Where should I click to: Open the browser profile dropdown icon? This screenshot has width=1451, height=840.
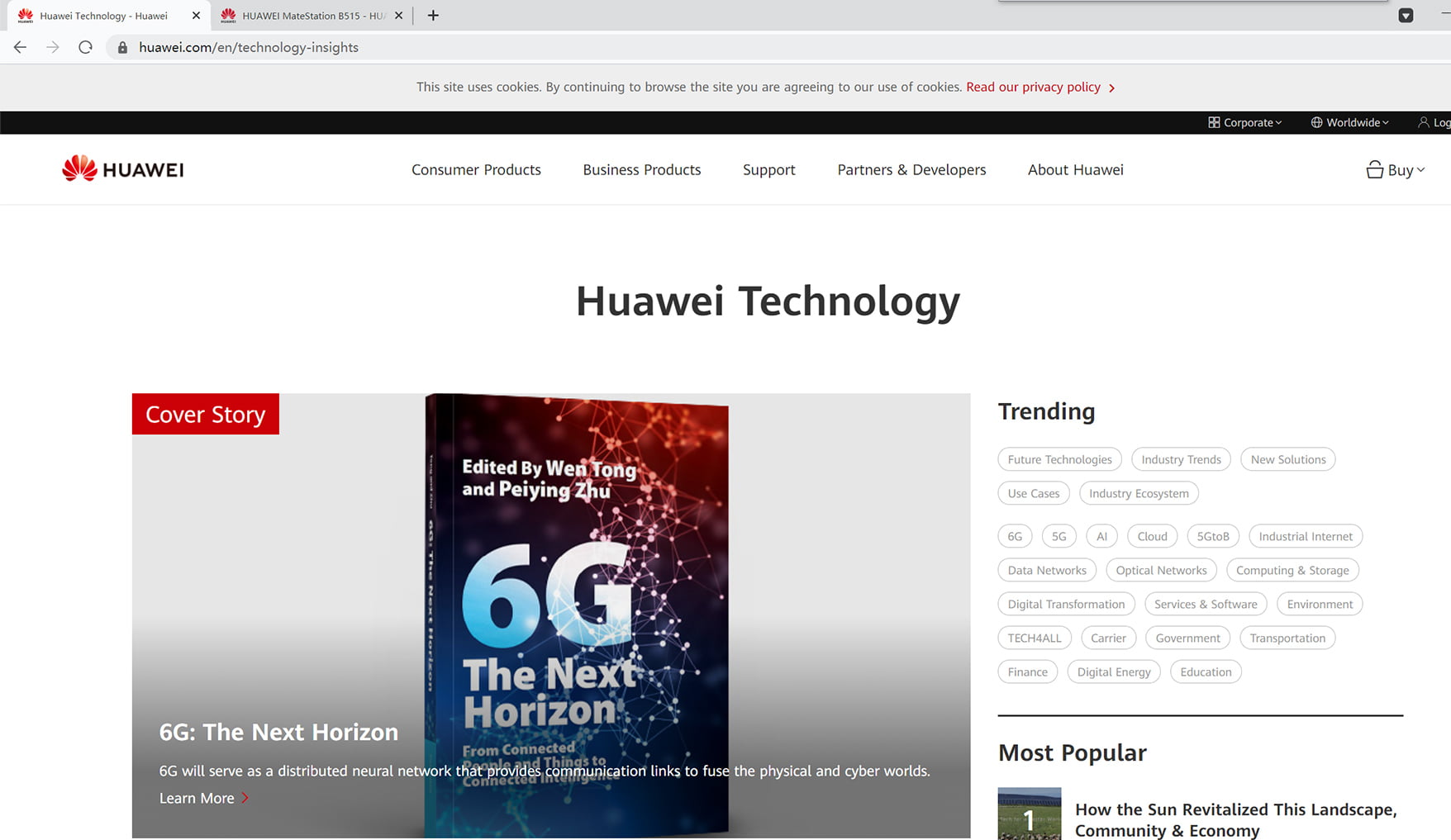pos(1406,15)
